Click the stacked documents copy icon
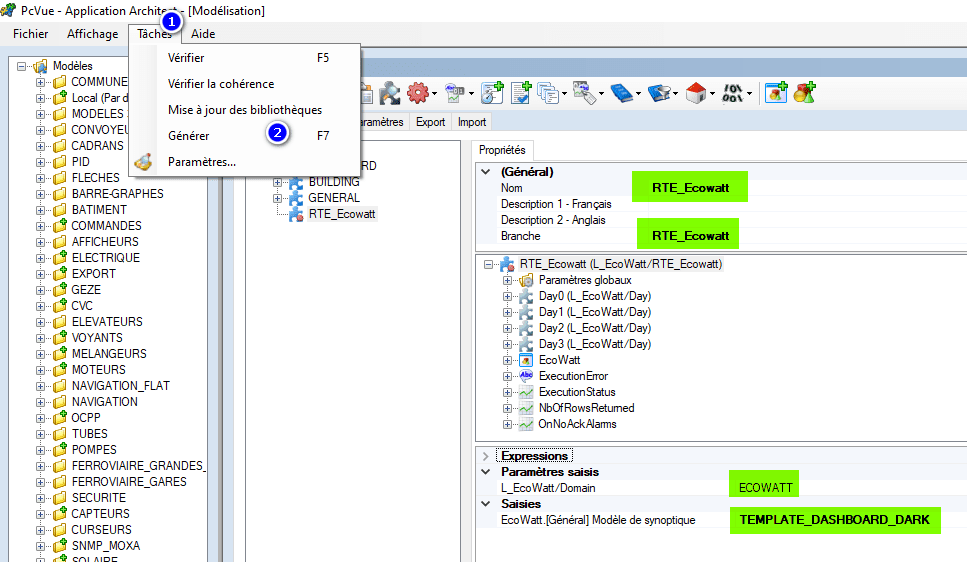967x562 pixels. pyautogui.click(x=548, y=93)
